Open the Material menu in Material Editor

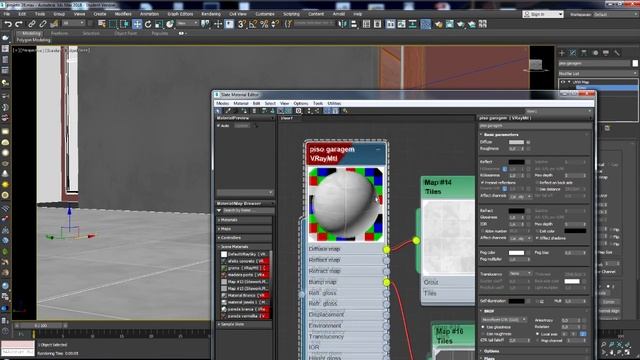(x=241, y=104)
